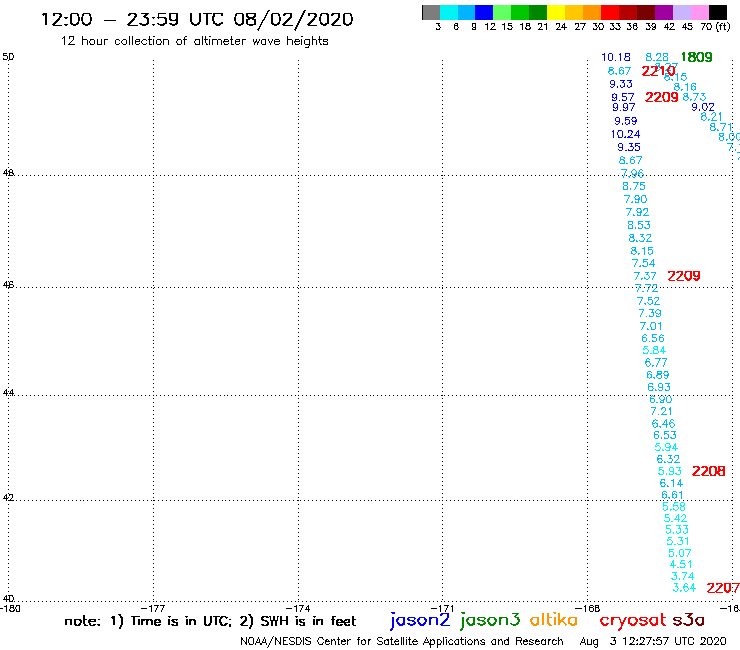740x650 pixels.
Task: Click the 'NOAA/NESDIS Center for Satellite Applications and Research' credit
Action: click(402, 642)
